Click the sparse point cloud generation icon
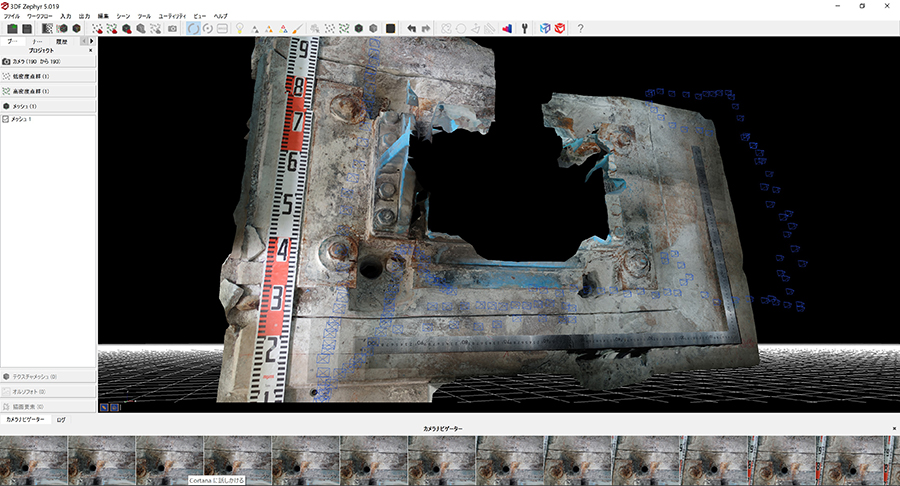Screen dimensions: 900x486 coord(47,28)
